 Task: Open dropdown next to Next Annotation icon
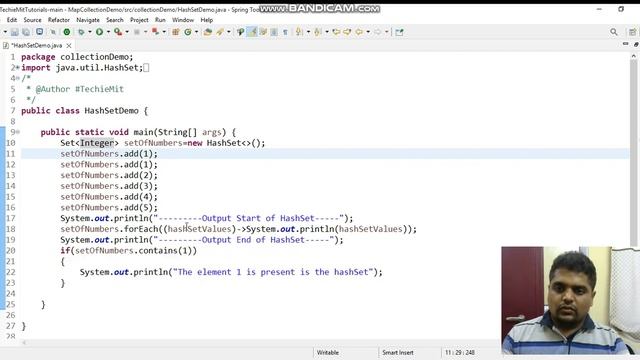point(308,32)
